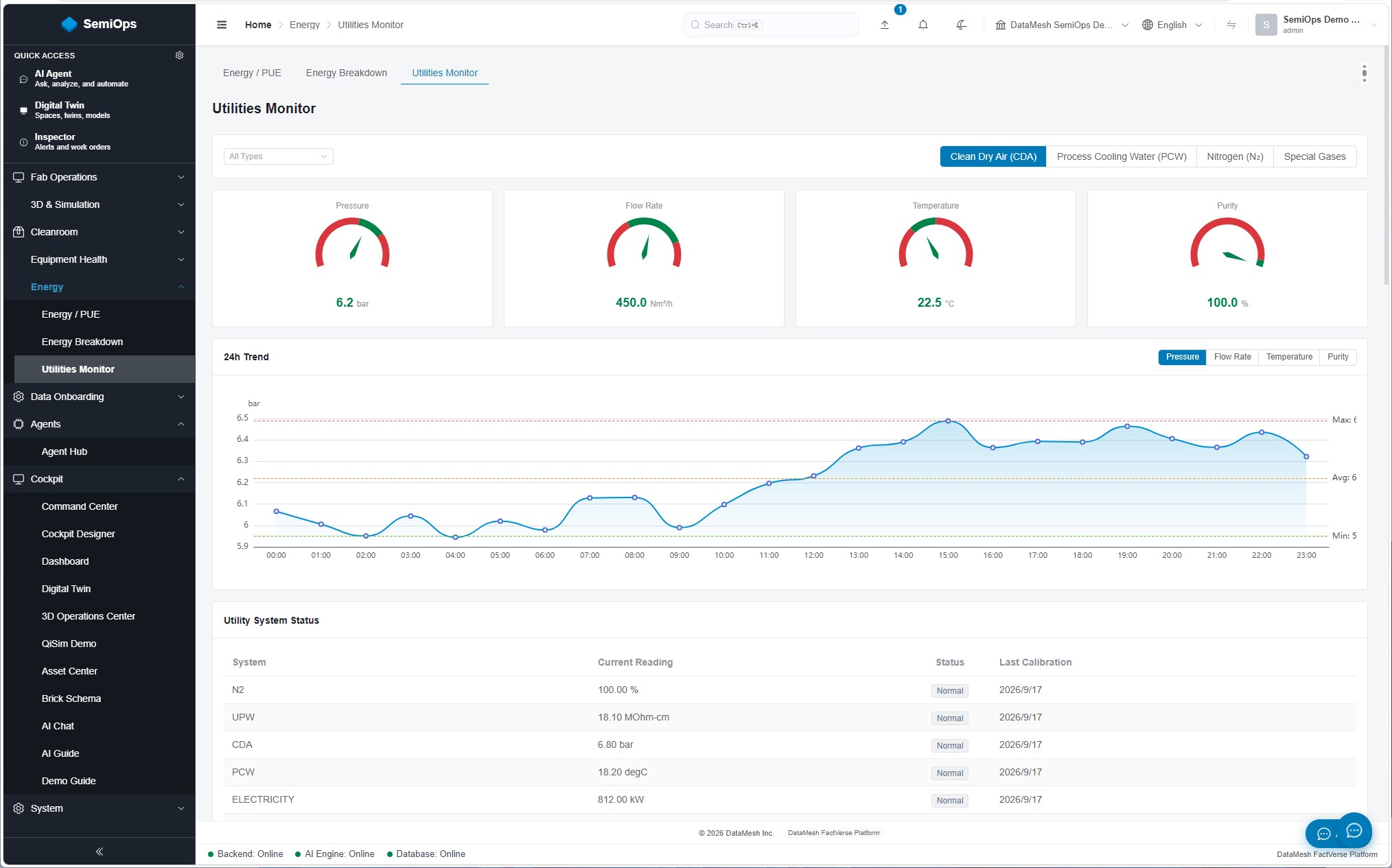Click the page vertical scrollbar
This screenshot has width=1392, height=868.
1386,165
